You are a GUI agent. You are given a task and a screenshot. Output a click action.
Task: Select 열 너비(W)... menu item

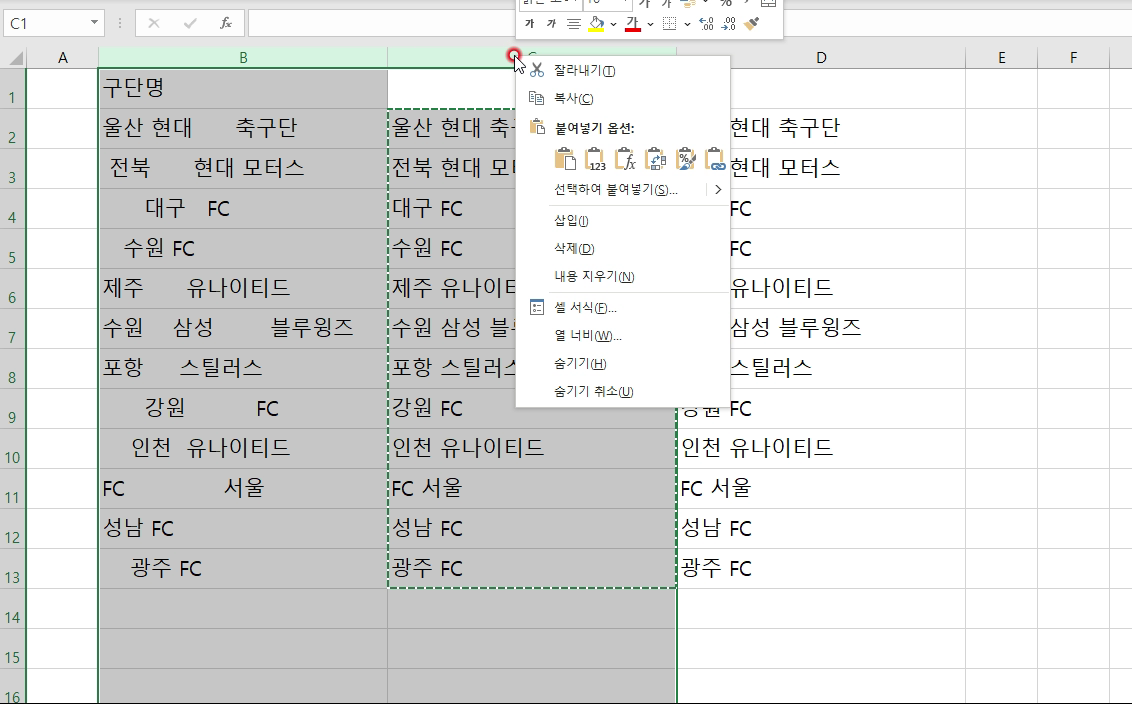(588, 336)
